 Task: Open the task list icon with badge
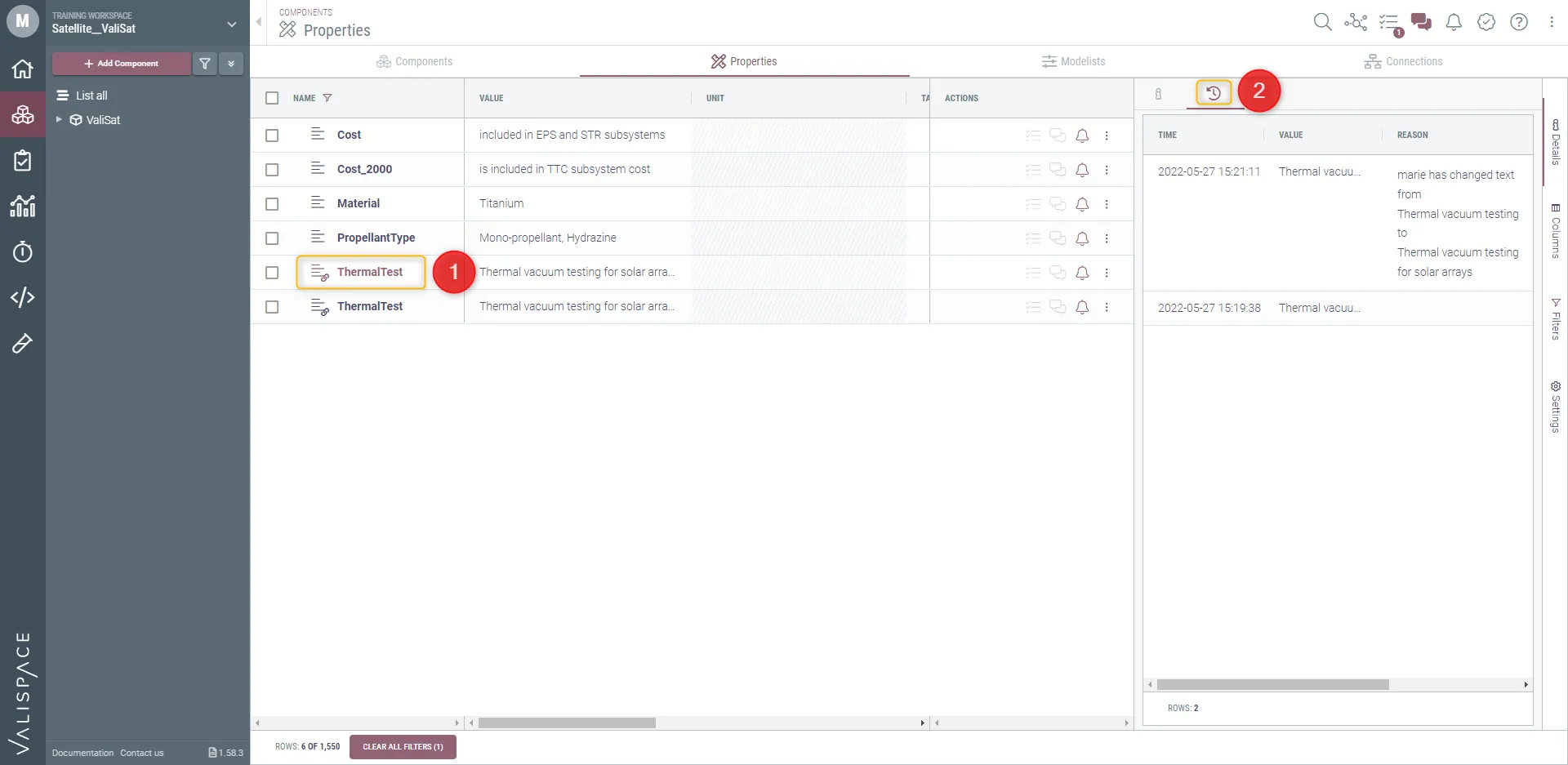[x=1390, y=24]
